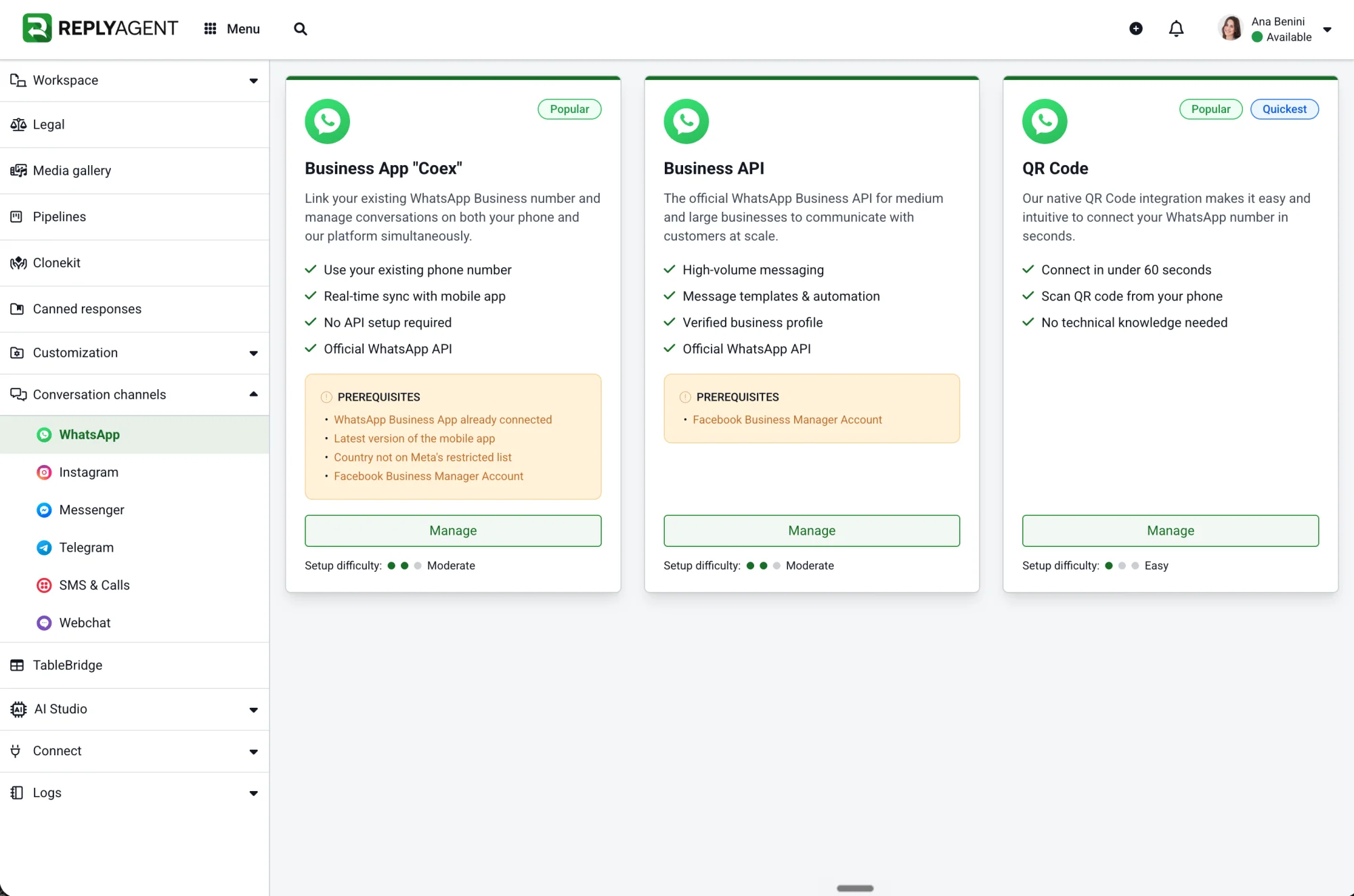This screenshot has height=896, width=1354.
Task: Select WhatsApp channel label
Action: pyautogui.click(x=89, y=434)
